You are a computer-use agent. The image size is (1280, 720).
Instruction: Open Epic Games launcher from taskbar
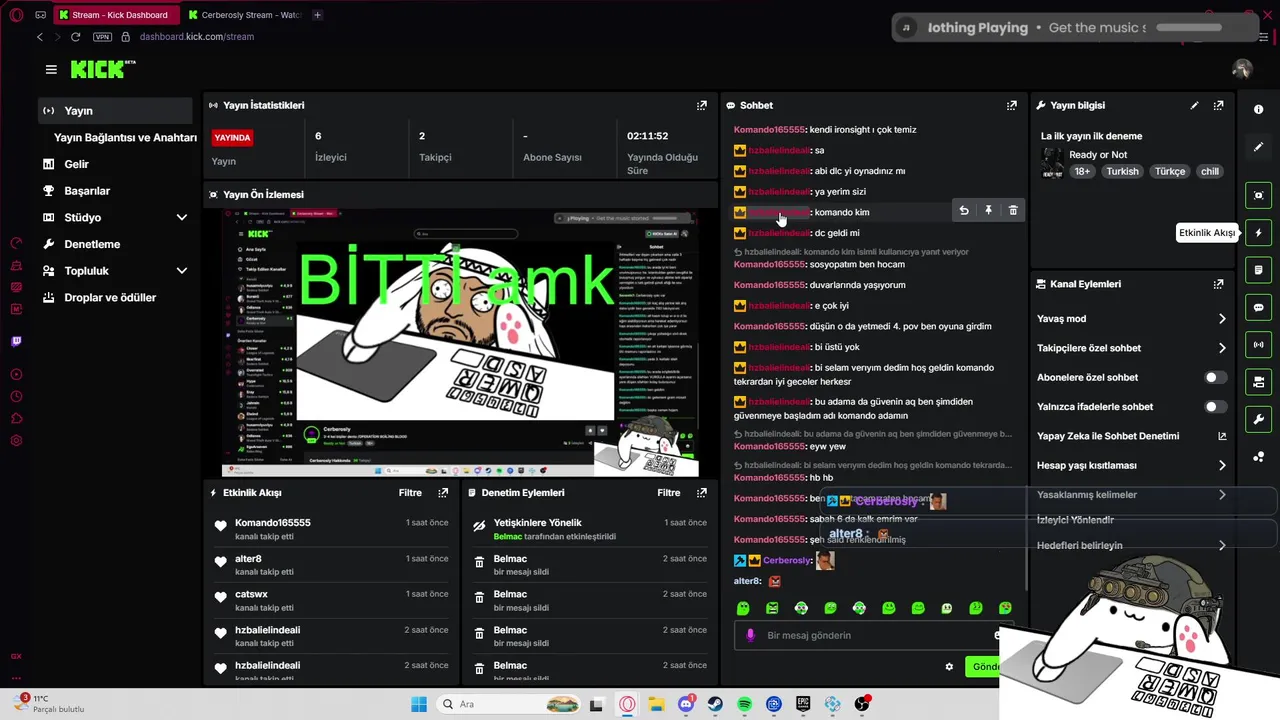[803, 704]
